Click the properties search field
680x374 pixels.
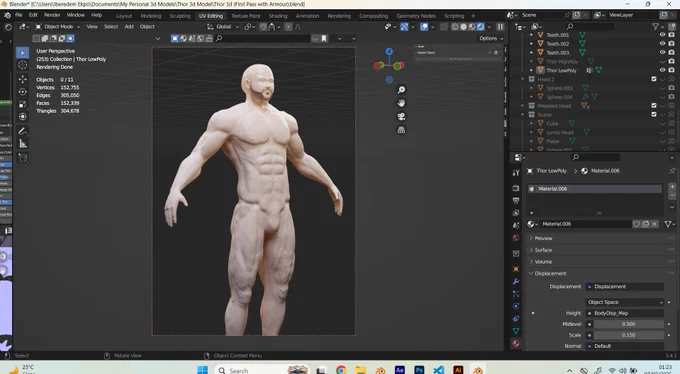click(x=596, y=157)
